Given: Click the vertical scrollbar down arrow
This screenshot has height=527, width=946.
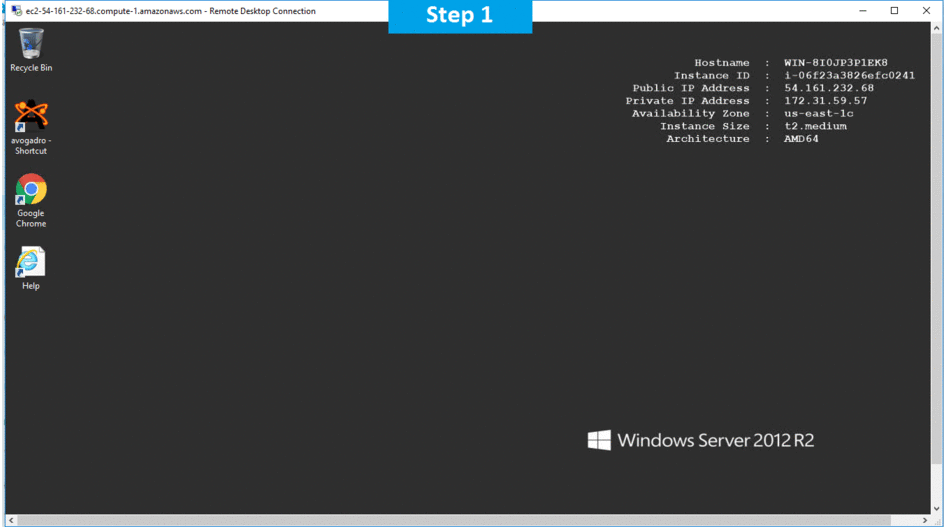Looking at the screenshot, I should coord(938,507).
